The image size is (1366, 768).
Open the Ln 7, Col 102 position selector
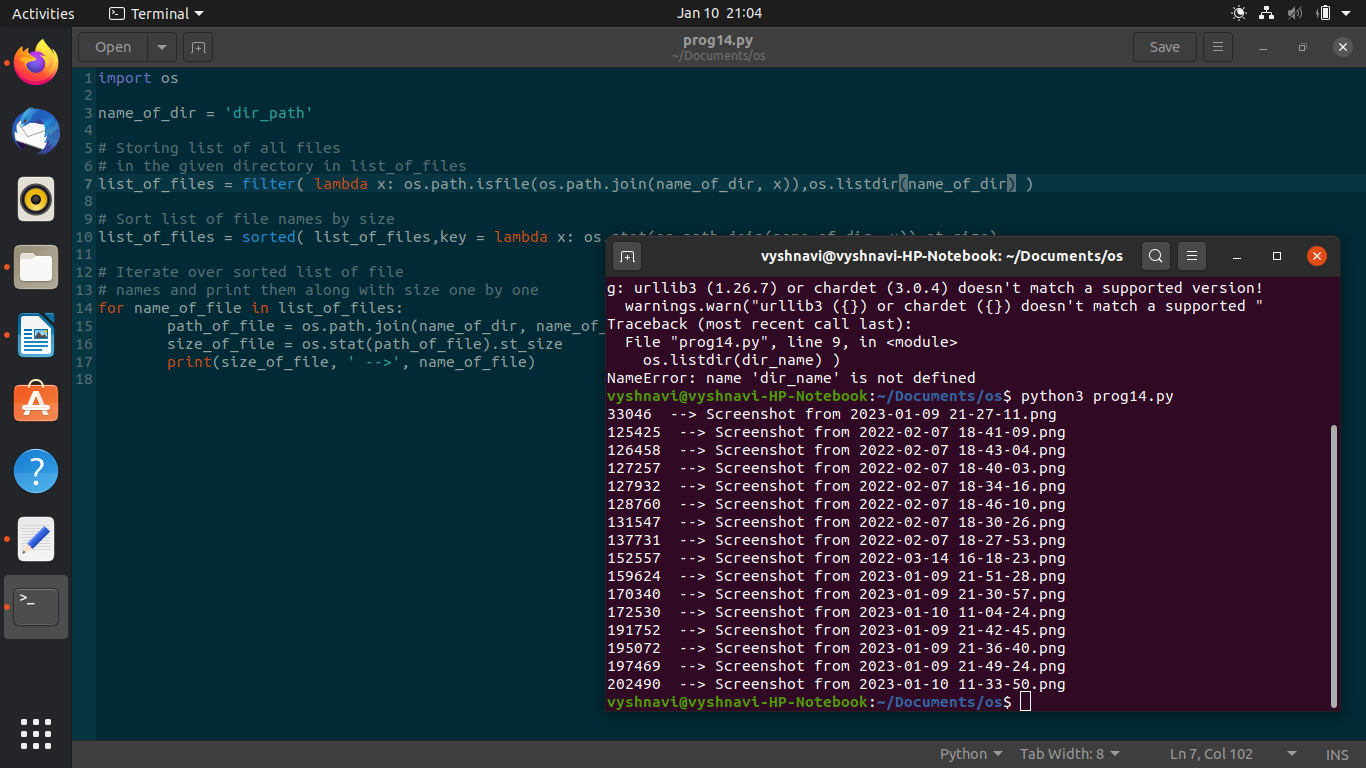click(x=1234, y=754)
